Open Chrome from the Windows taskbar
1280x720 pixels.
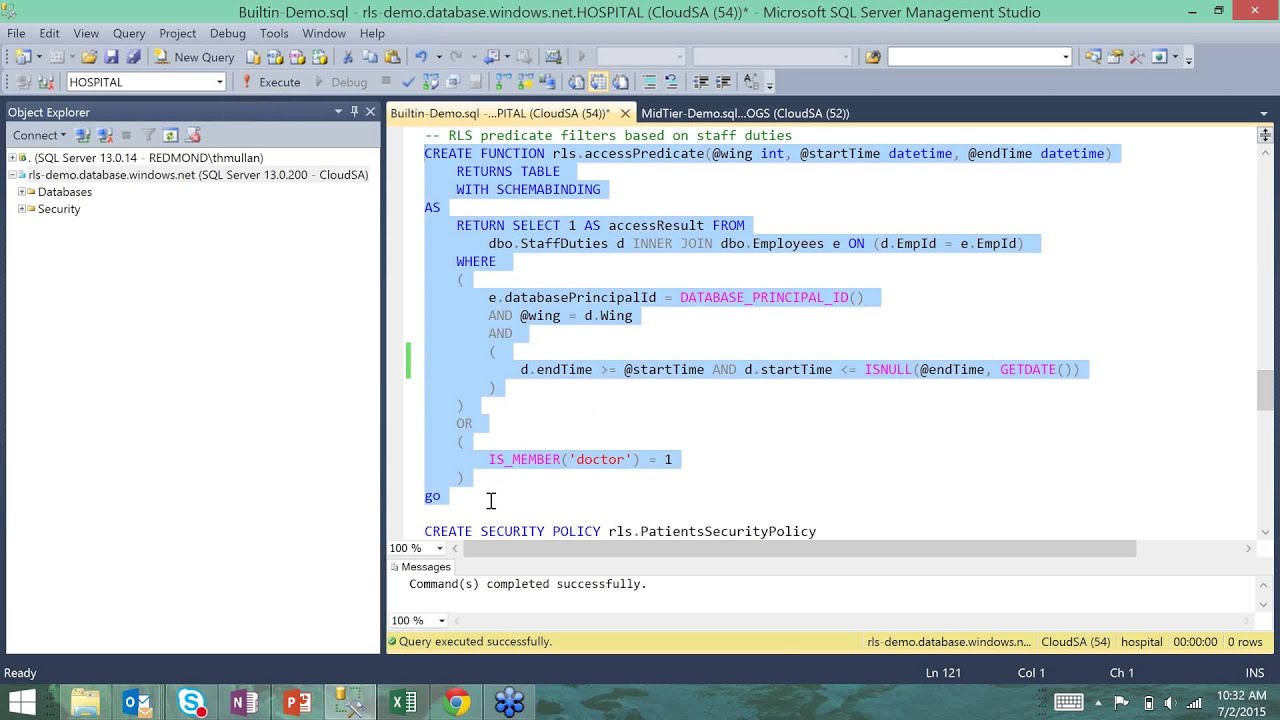point(457,703)
